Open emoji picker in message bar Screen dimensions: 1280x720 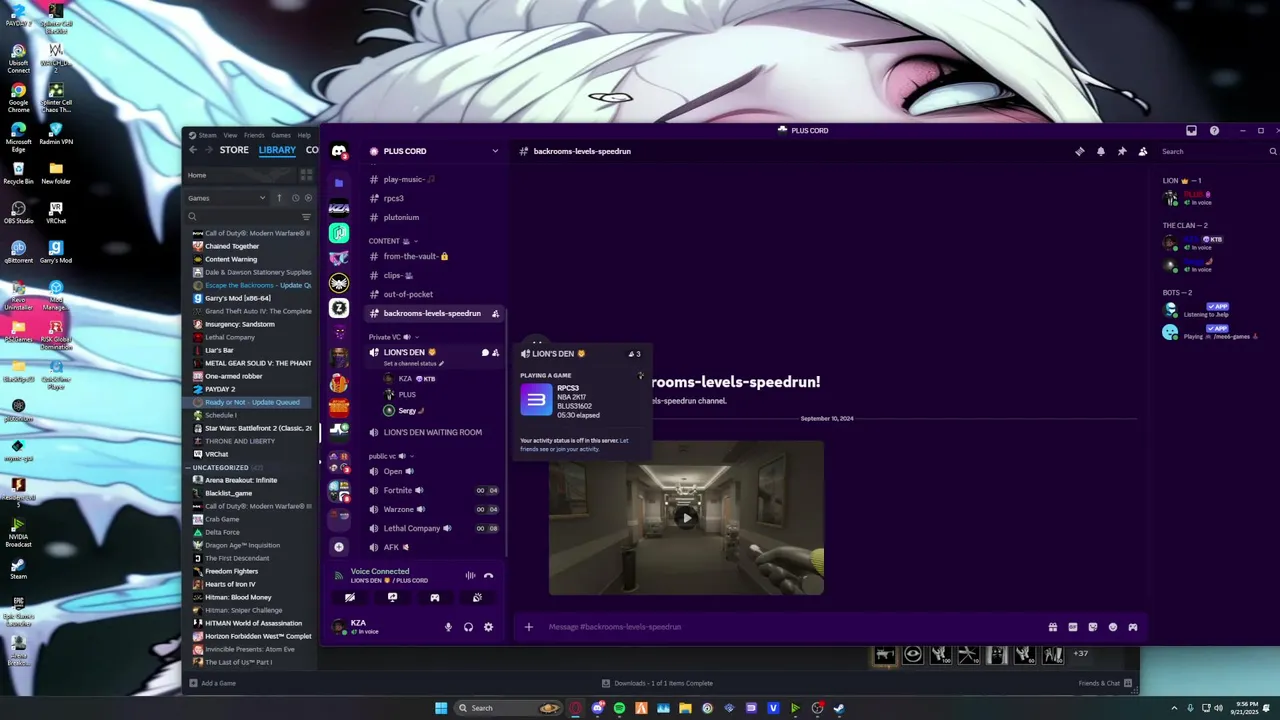1112,627
